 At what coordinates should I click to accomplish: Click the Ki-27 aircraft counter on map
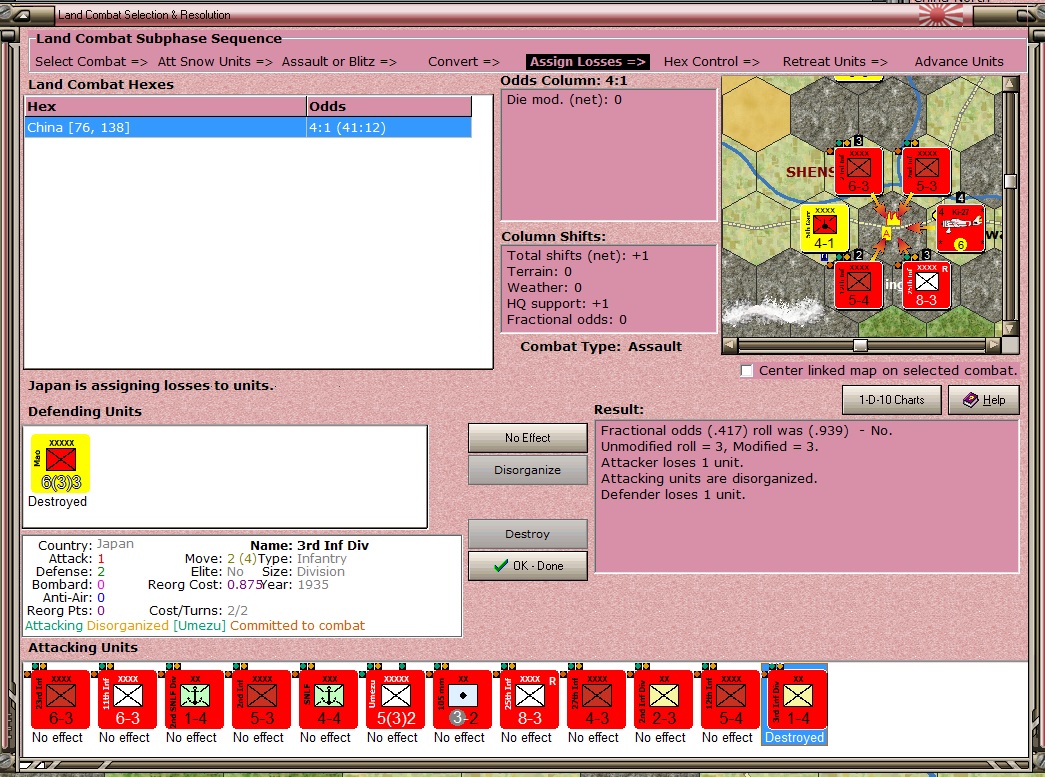pos(960,229)
